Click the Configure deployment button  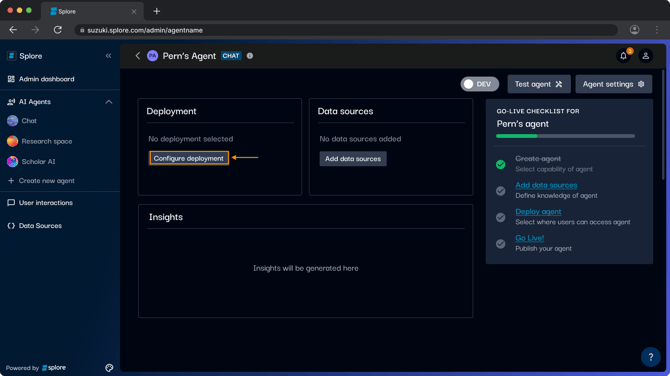[189, 158]
